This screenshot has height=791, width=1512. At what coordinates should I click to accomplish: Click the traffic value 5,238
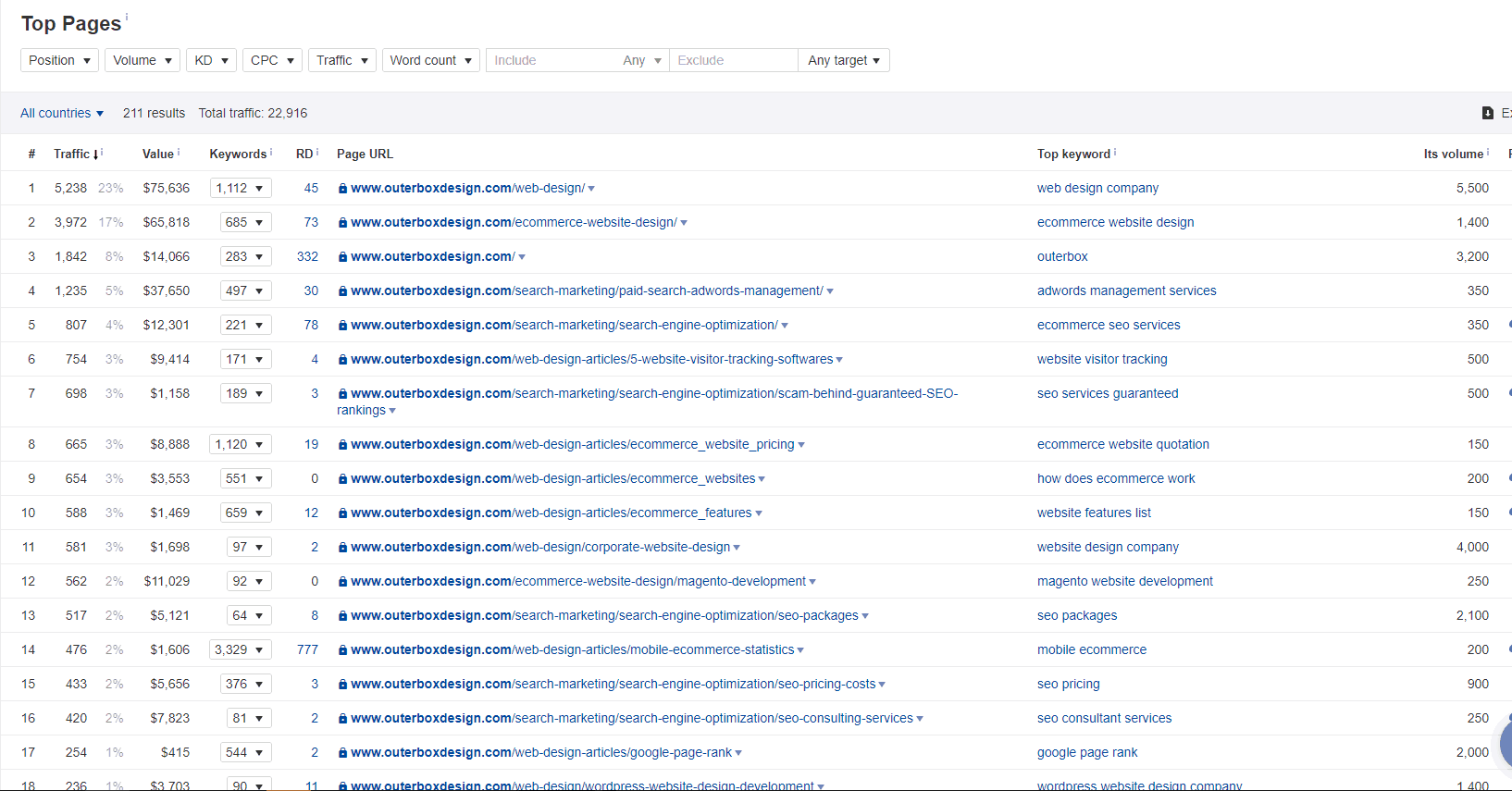(x=70, y=188)
